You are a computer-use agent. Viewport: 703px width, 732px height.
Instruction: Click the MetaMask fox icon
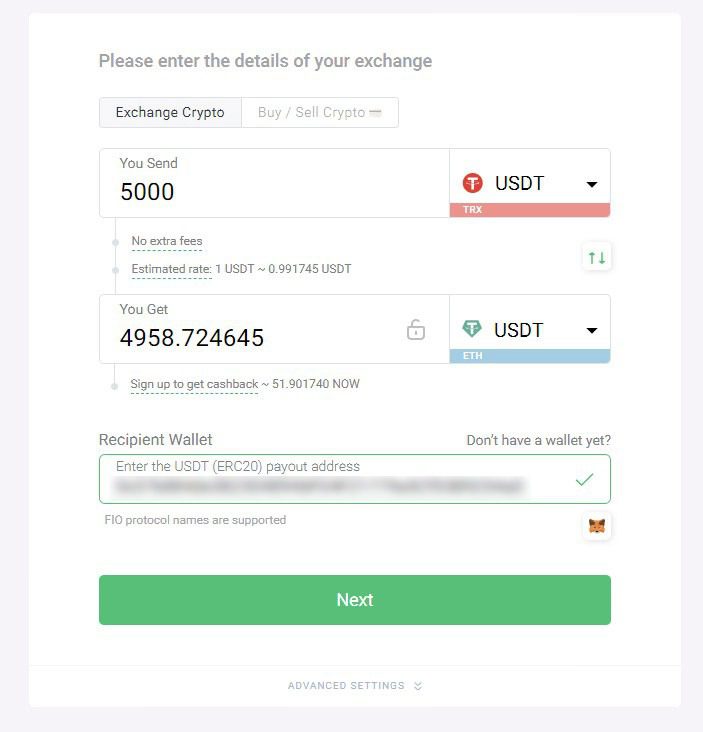click(x=597, y=526)
